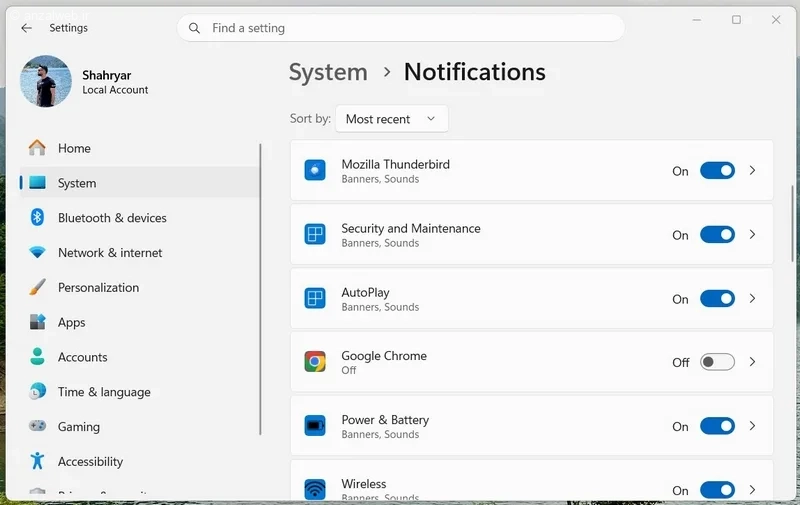Toggle Wireless notifications switch

[x=717, y=490]
